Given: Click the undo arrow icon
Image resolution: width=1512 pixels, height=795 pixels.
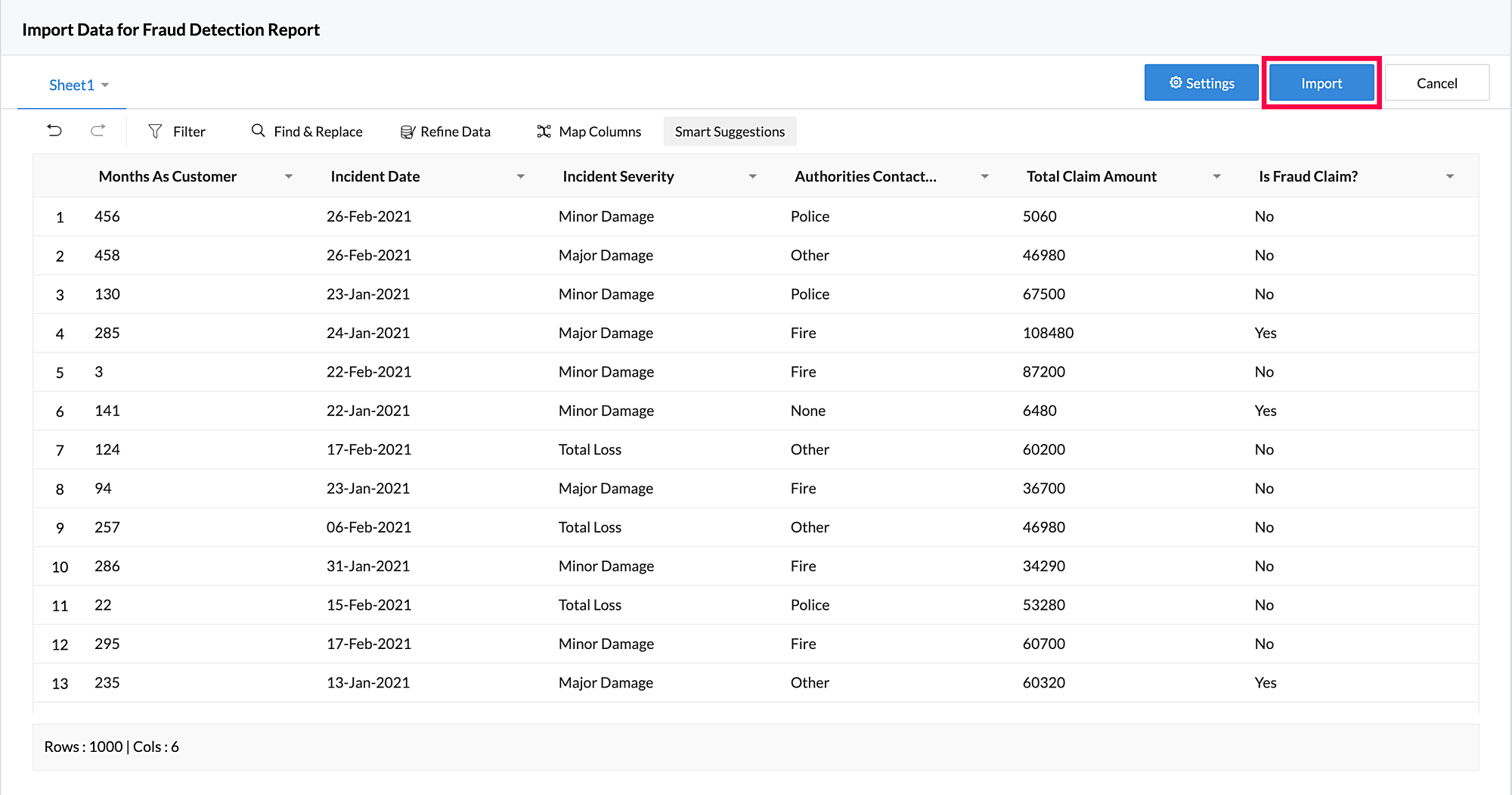Looking at the screenshot, I should click(x=54, y=131).
